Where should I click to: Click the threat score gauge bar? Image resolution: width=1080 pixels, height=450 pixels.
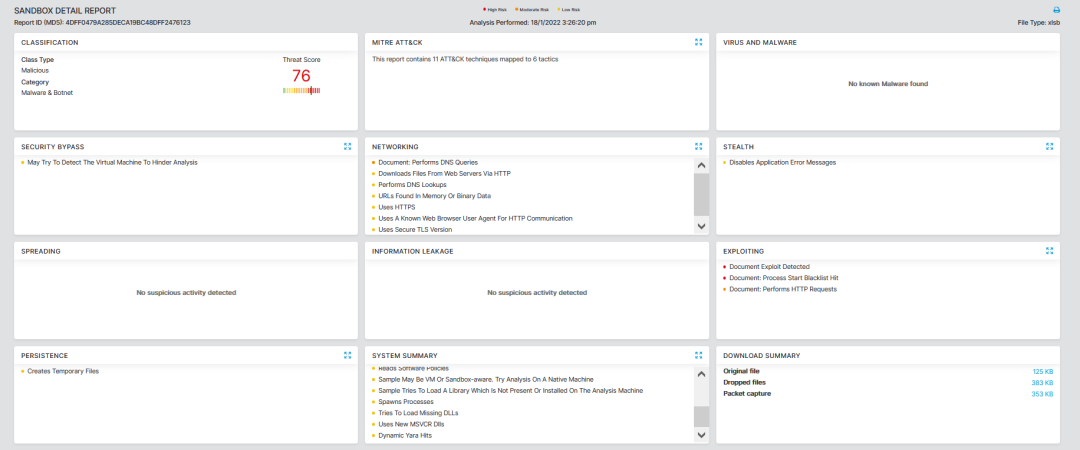(301, 90)
